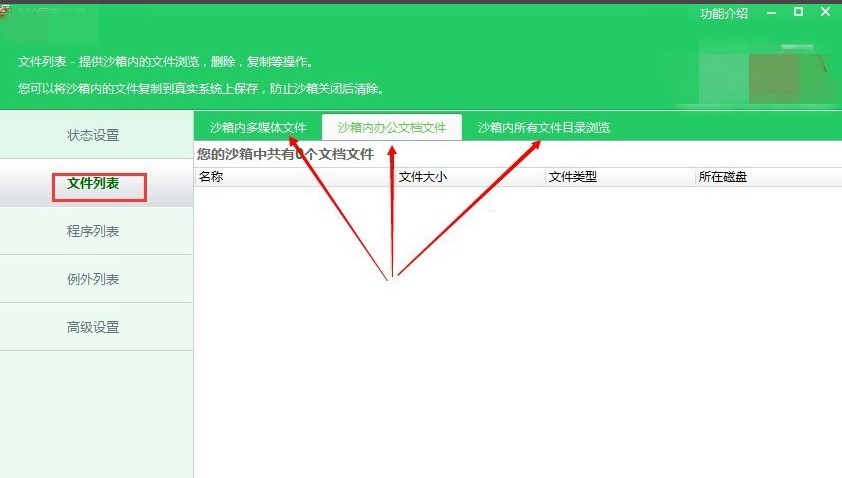Viewport: 842px width, 478px height.
Task: Switch to 沙箱内多媒体文件 tab
Action: pyautogui.click(x=258, y=127)
